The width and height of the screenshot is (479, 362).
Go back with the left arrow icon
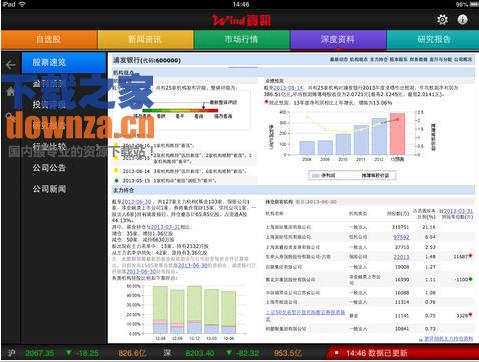pos(11,64)
